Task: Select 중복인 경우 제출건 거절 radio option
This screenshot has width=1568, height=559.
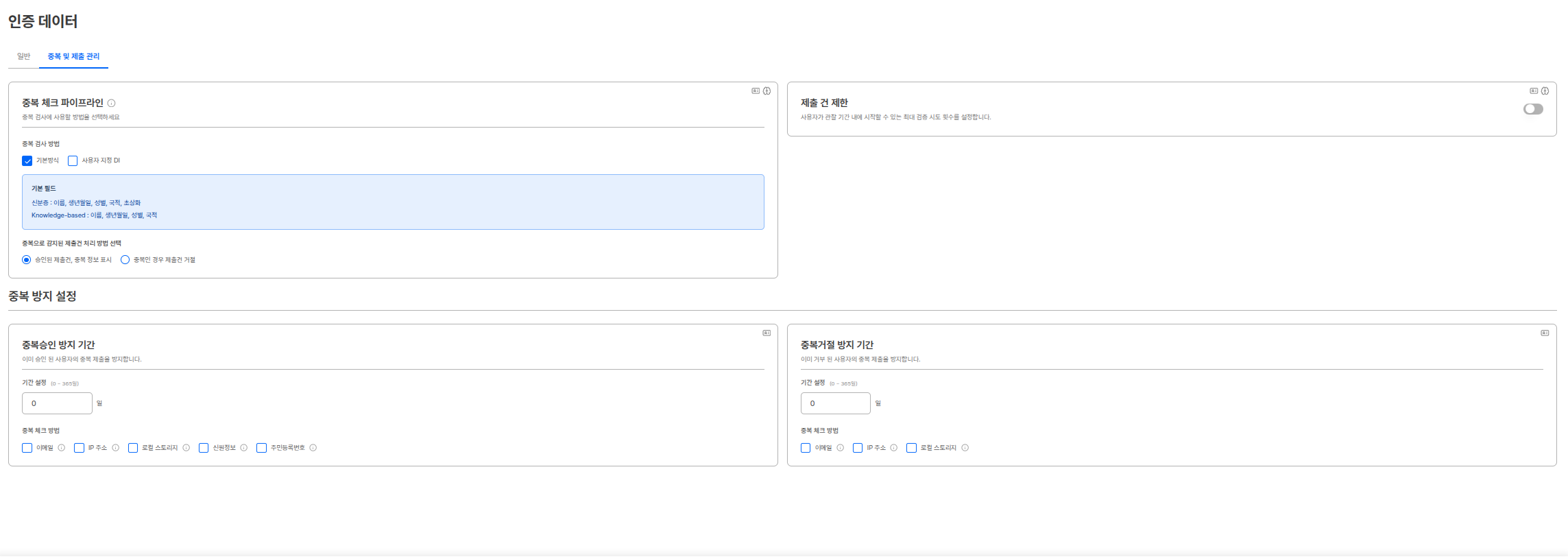Action: 125,260
